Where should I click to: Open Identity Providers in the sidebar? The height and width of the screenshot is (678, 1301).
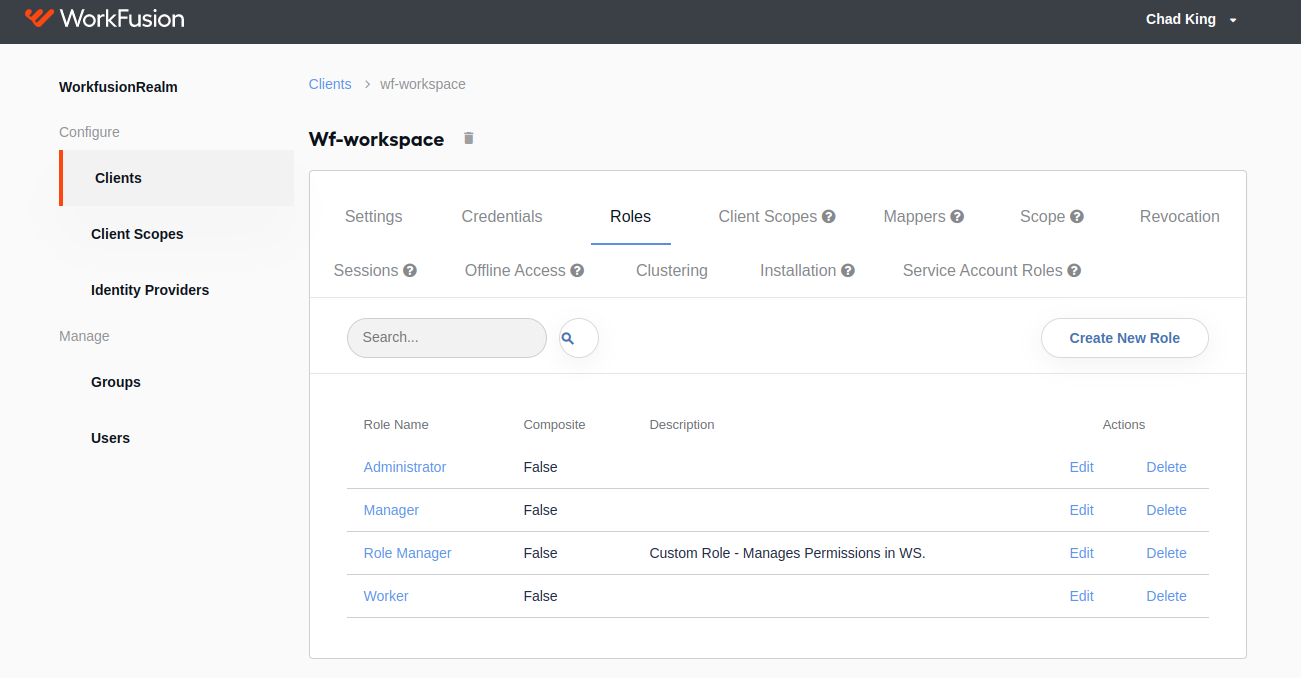point(150,290)
